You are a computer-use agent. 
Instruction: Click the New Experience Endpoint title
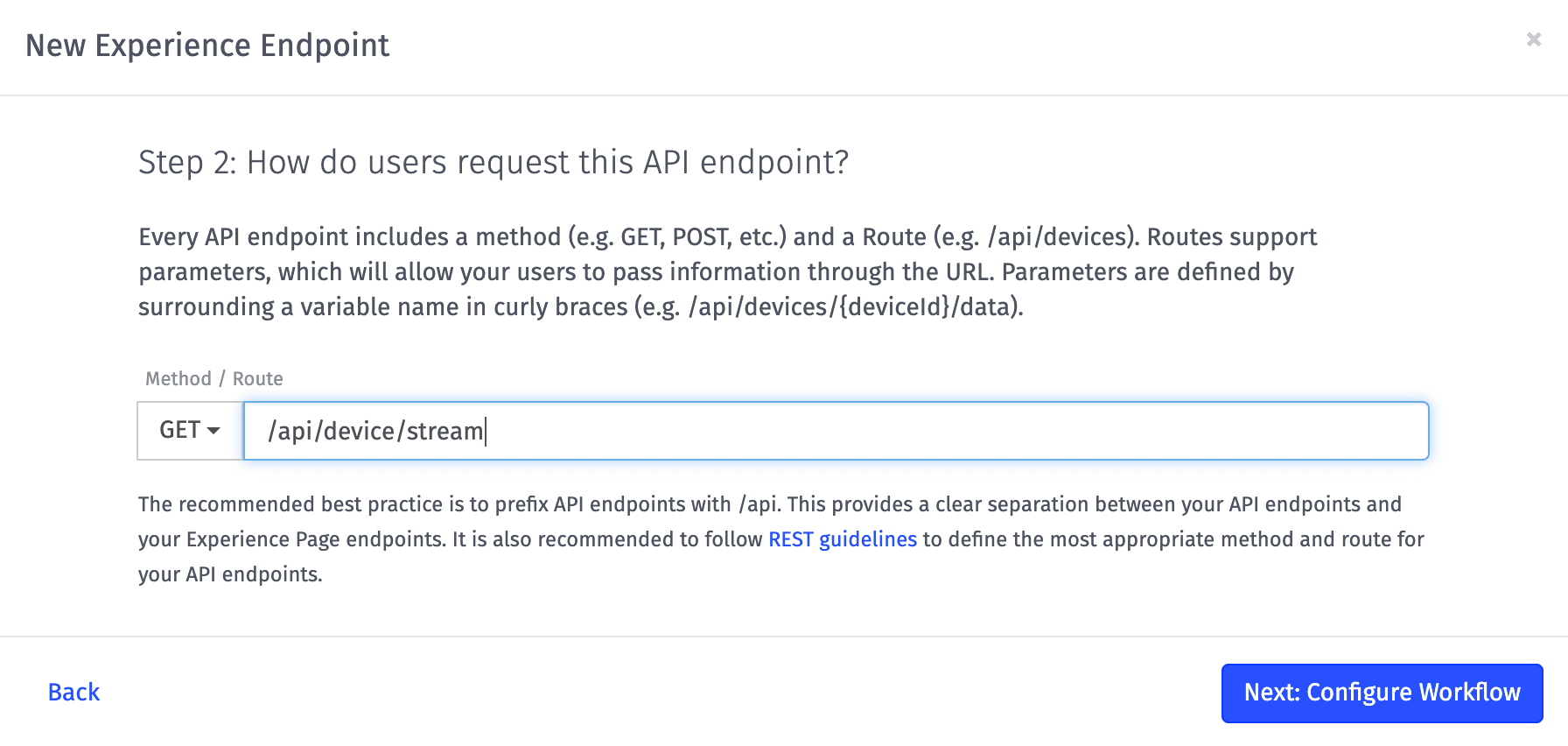coord(207,46)
